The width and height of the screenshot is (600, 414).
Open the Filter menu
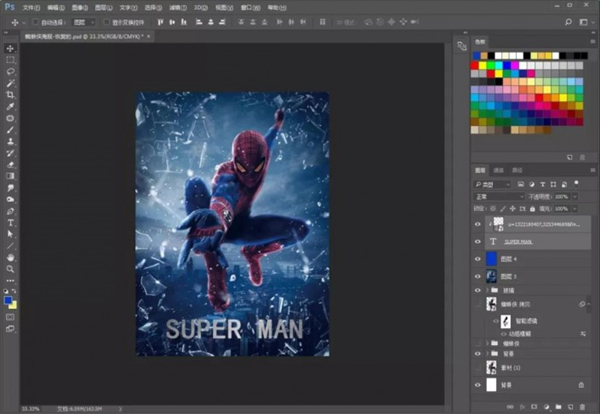coord(177,5)
